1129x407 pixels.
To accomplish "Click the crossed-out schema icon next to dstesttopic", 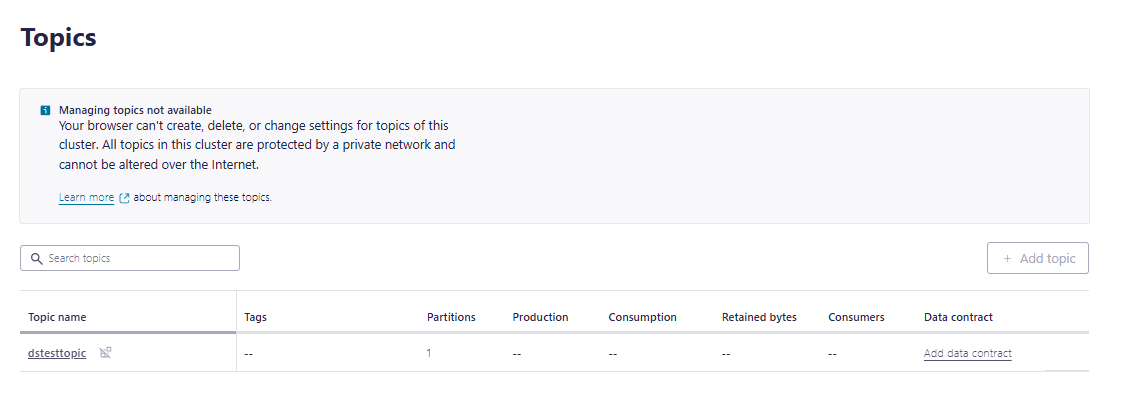I will click(105, 353).
